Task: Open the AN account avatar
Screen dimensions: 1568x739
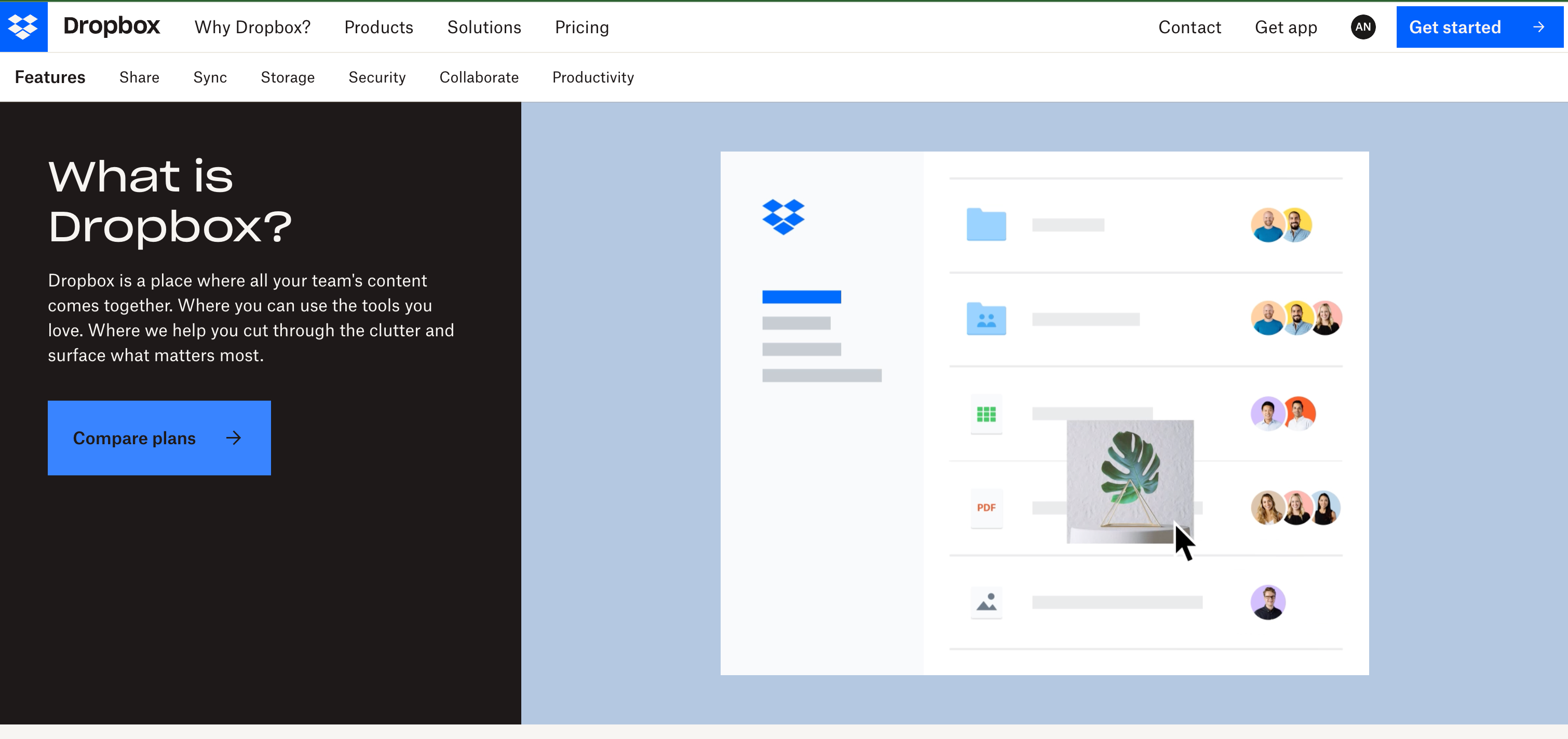Action: click(x=1363, y=27)
